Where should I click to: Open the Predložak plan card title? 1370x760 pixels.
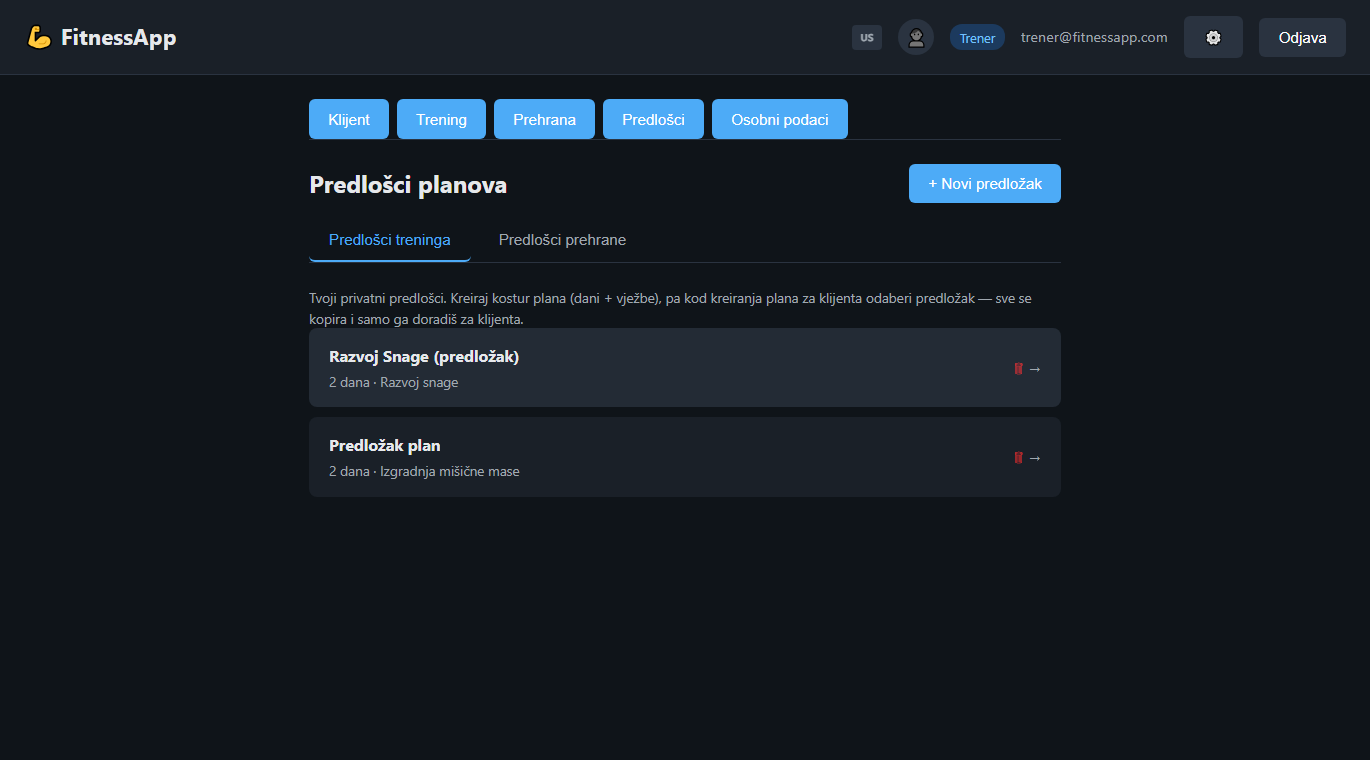click(385, 446)
